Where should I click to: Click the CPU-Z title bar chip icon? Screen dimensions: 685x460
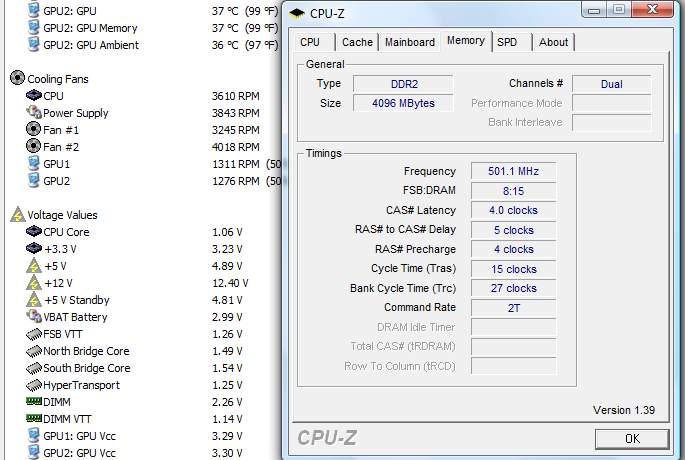click(297, 13)
